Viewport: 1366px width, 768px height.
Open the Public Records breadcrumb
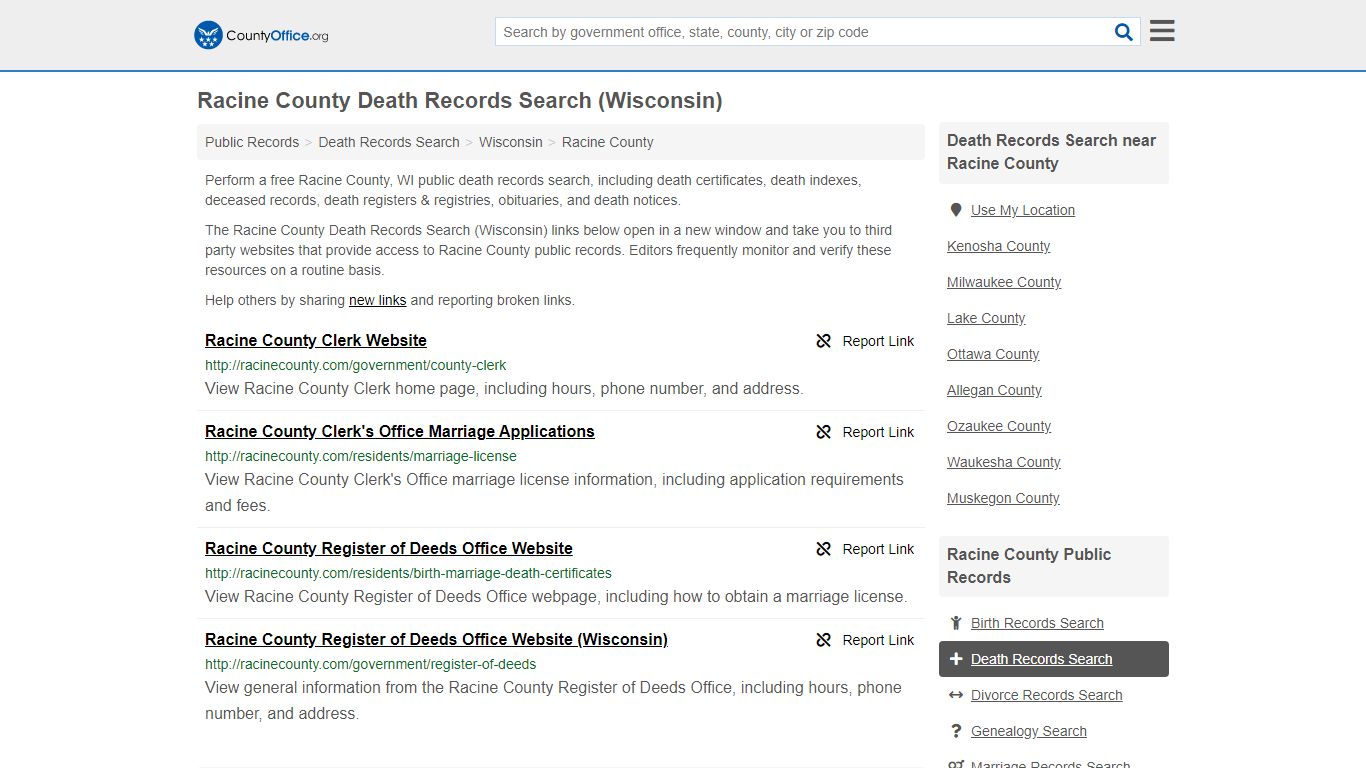[x=252, y=142]
